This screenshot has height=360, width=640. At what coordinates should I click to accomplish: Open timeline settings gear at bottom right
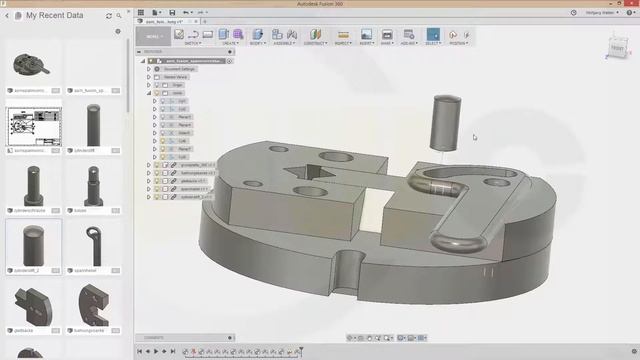634,351
